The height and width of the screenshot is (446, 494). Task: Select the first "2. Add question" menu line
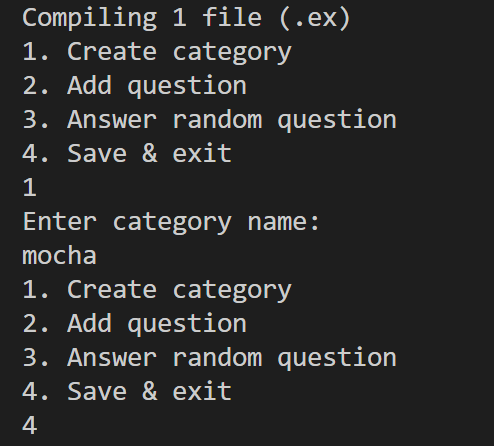pos(134,87)
